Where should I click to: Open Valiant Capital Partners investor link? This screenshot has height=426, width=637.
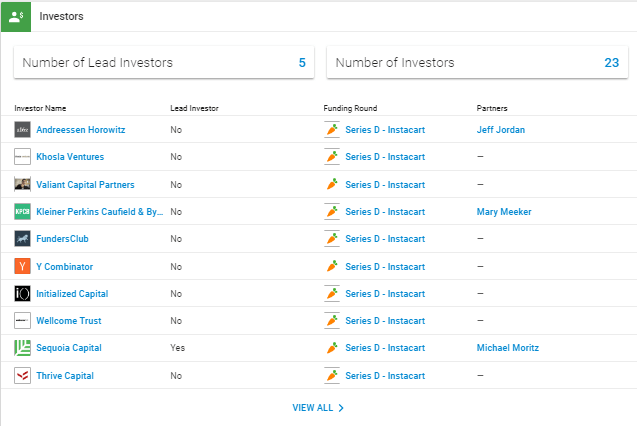point(85,184)
